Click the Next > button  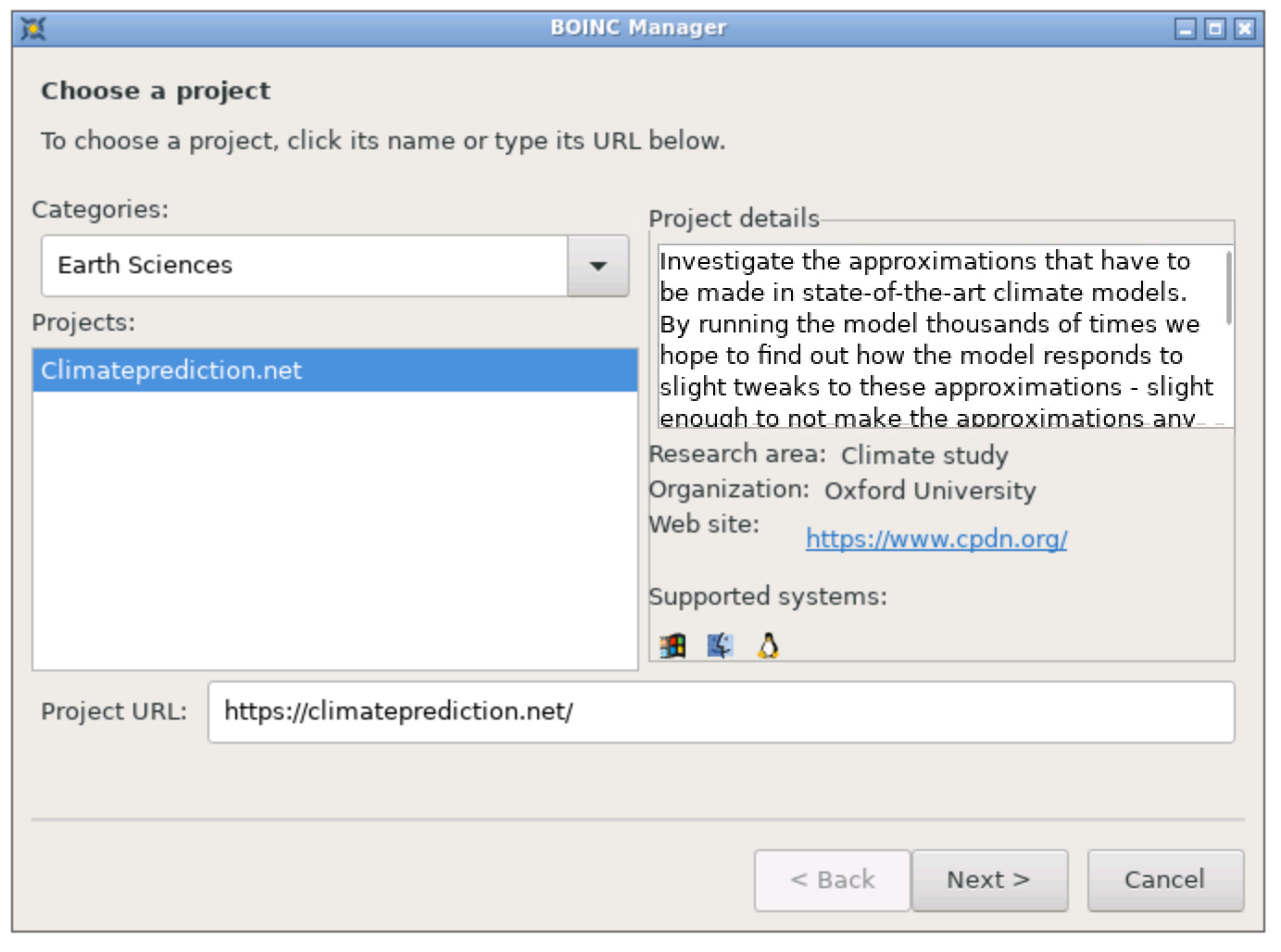tap(989, 880)
